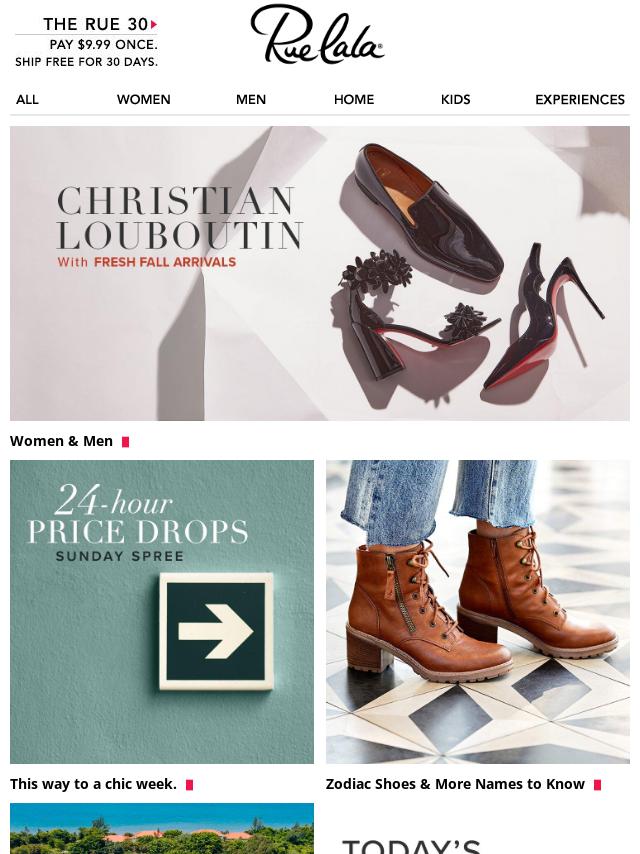640x854 pixels.
Task: Open This way to a chic week link
Action: tap(93, 784)
